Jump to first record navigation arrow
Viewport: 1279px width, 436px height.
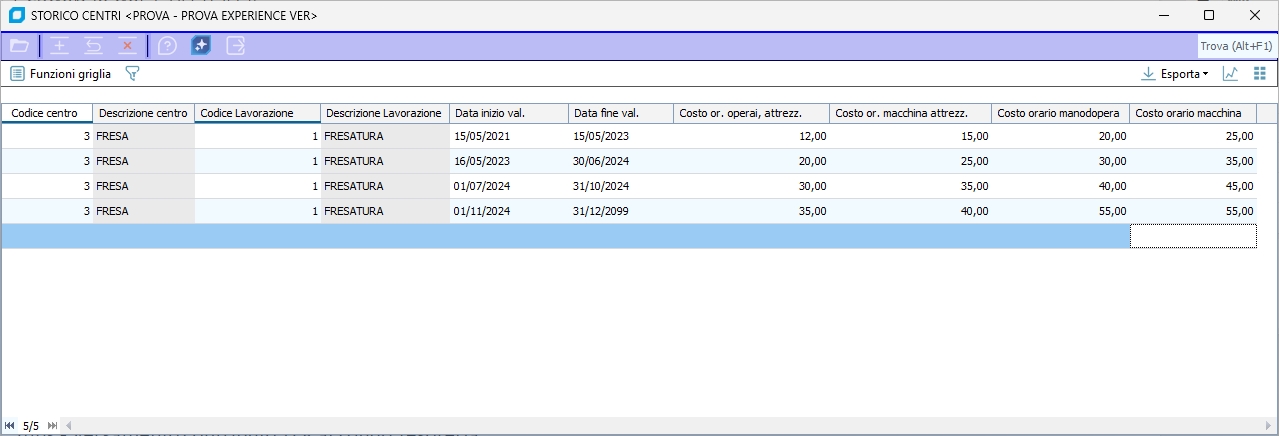(10, 426)
